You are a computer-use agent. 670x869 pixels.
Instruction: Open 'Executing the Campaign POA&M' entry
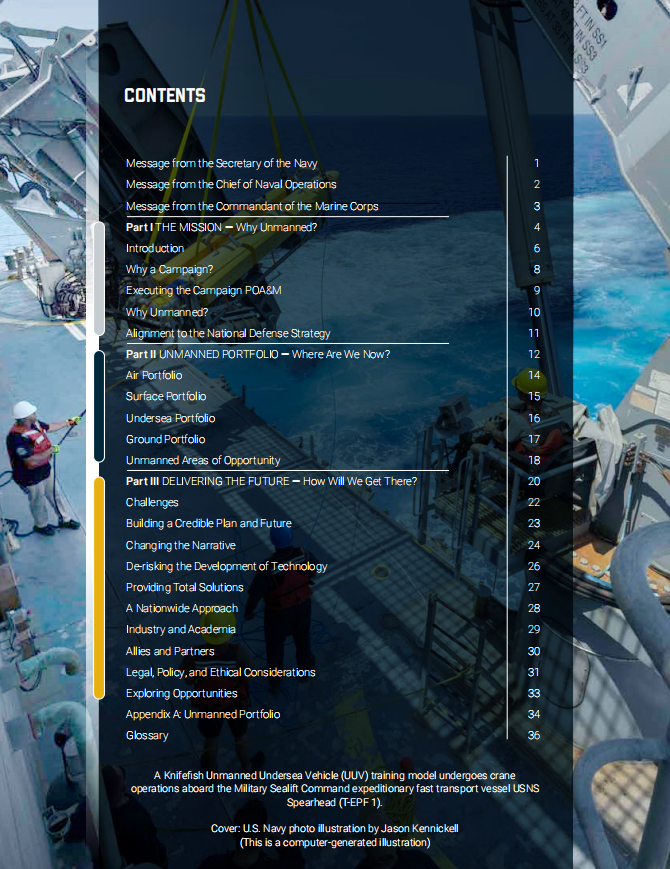[203, 290]
